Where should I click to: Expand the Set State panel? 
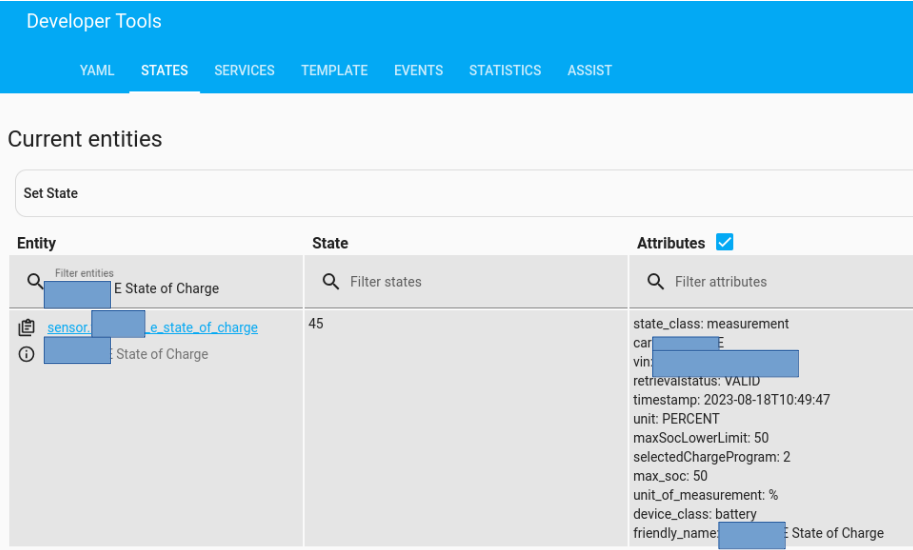460,193
